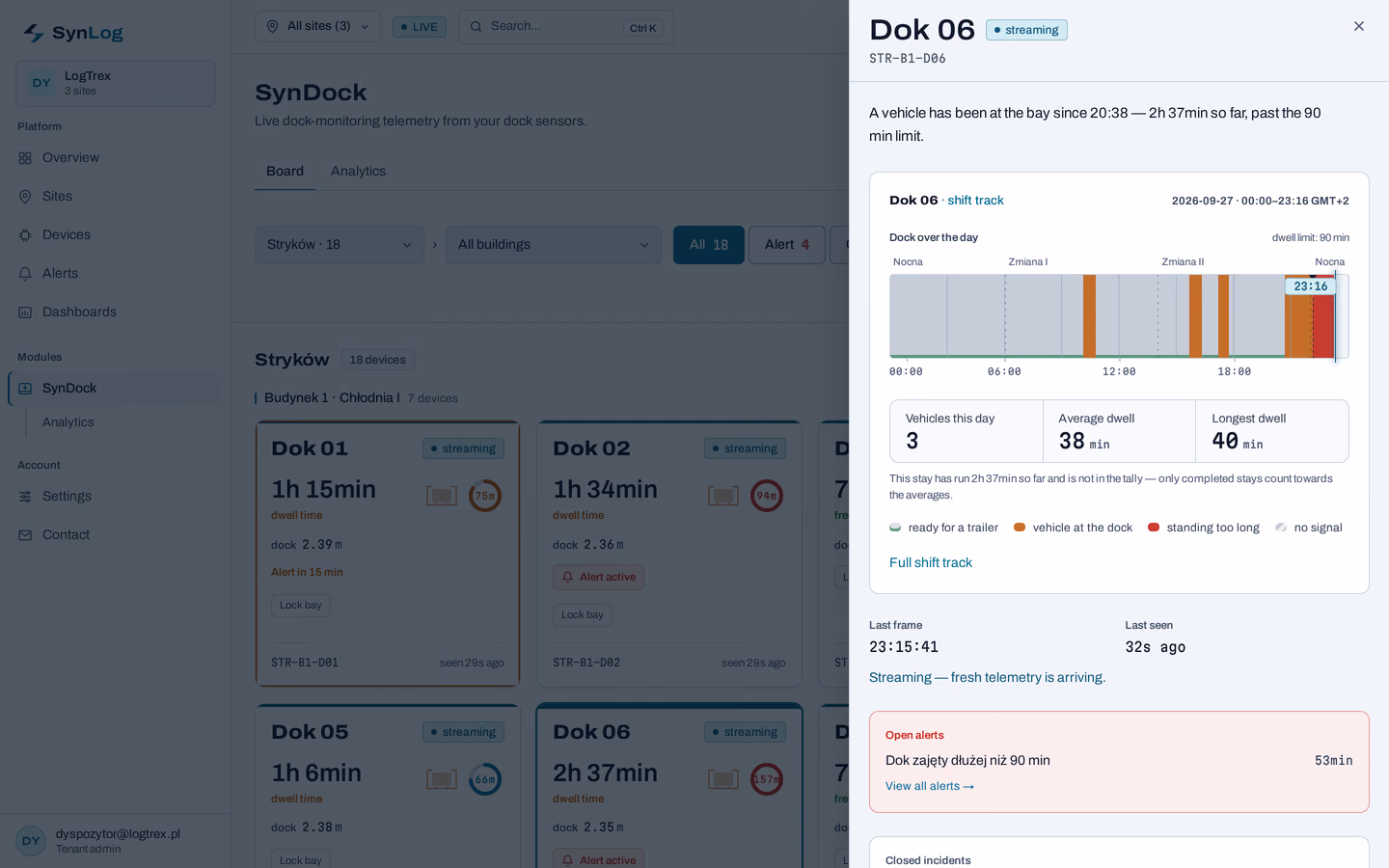1389x868 pixels.
Task: Toggle the LIVE status badge
Action: tap(420, 27)
